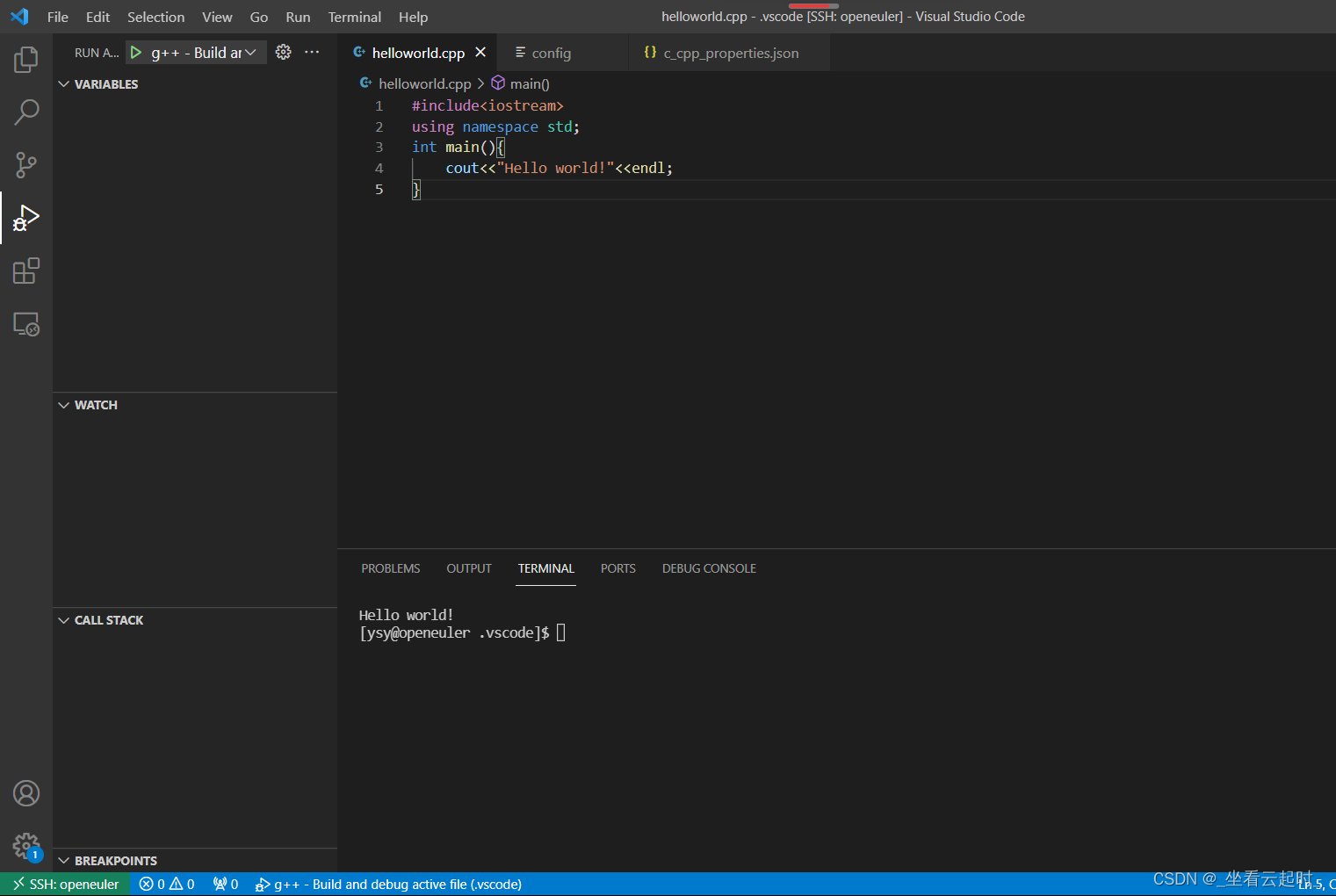Open launch.json via the debug toolbar gear
The image size is (1336, 896).
[283, 52]
